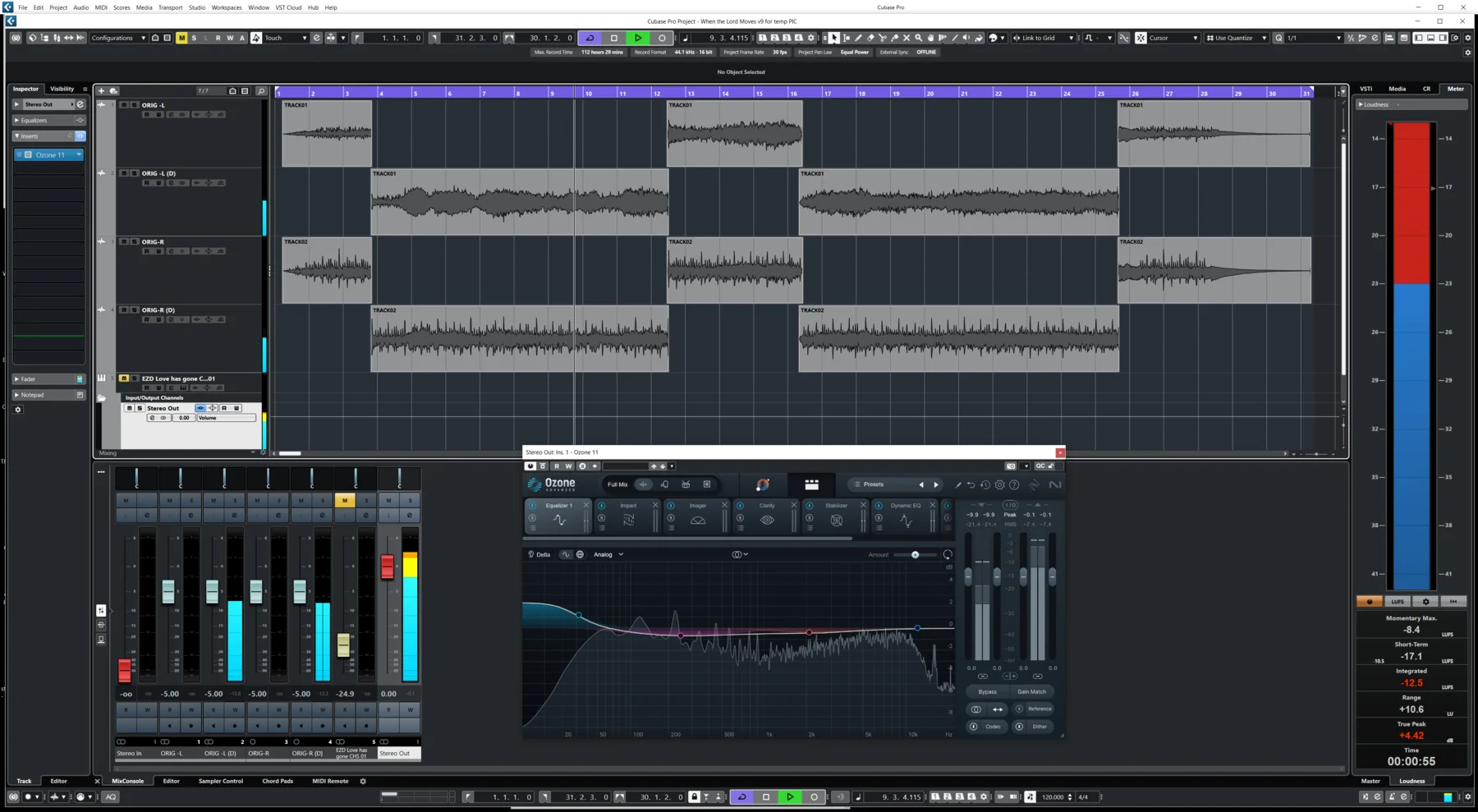This screenshot has height=812, width=1478.
Task: Adjust the Amount slider in Ozone
Action: (914, 554)
